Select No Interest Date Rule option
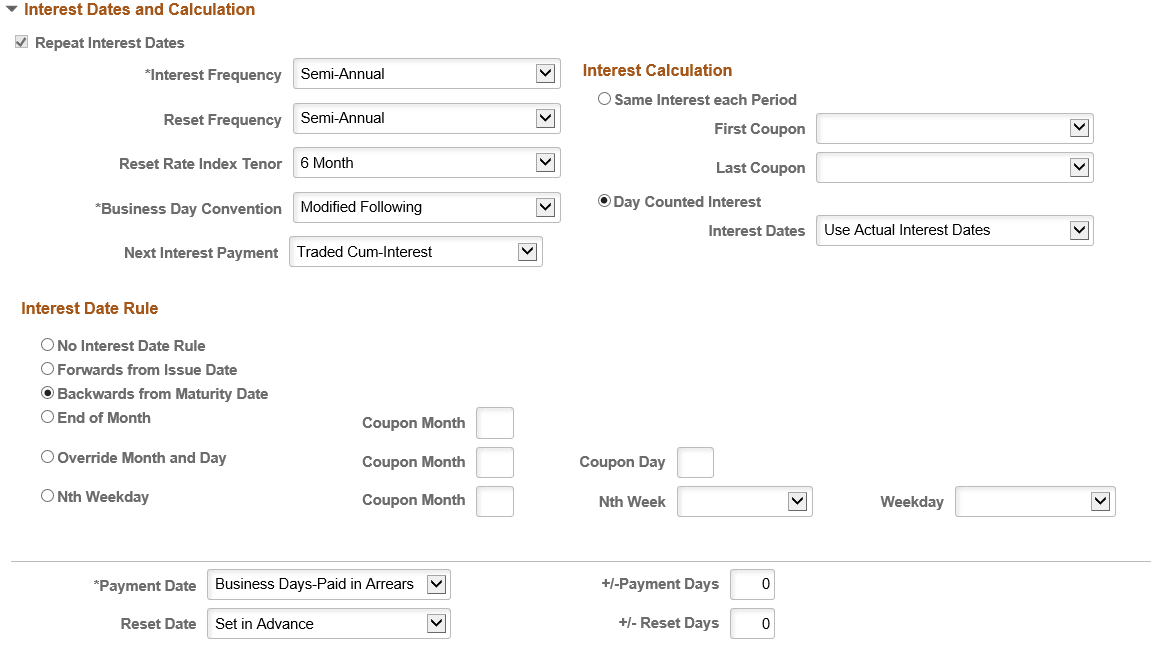 coord(47,345)
